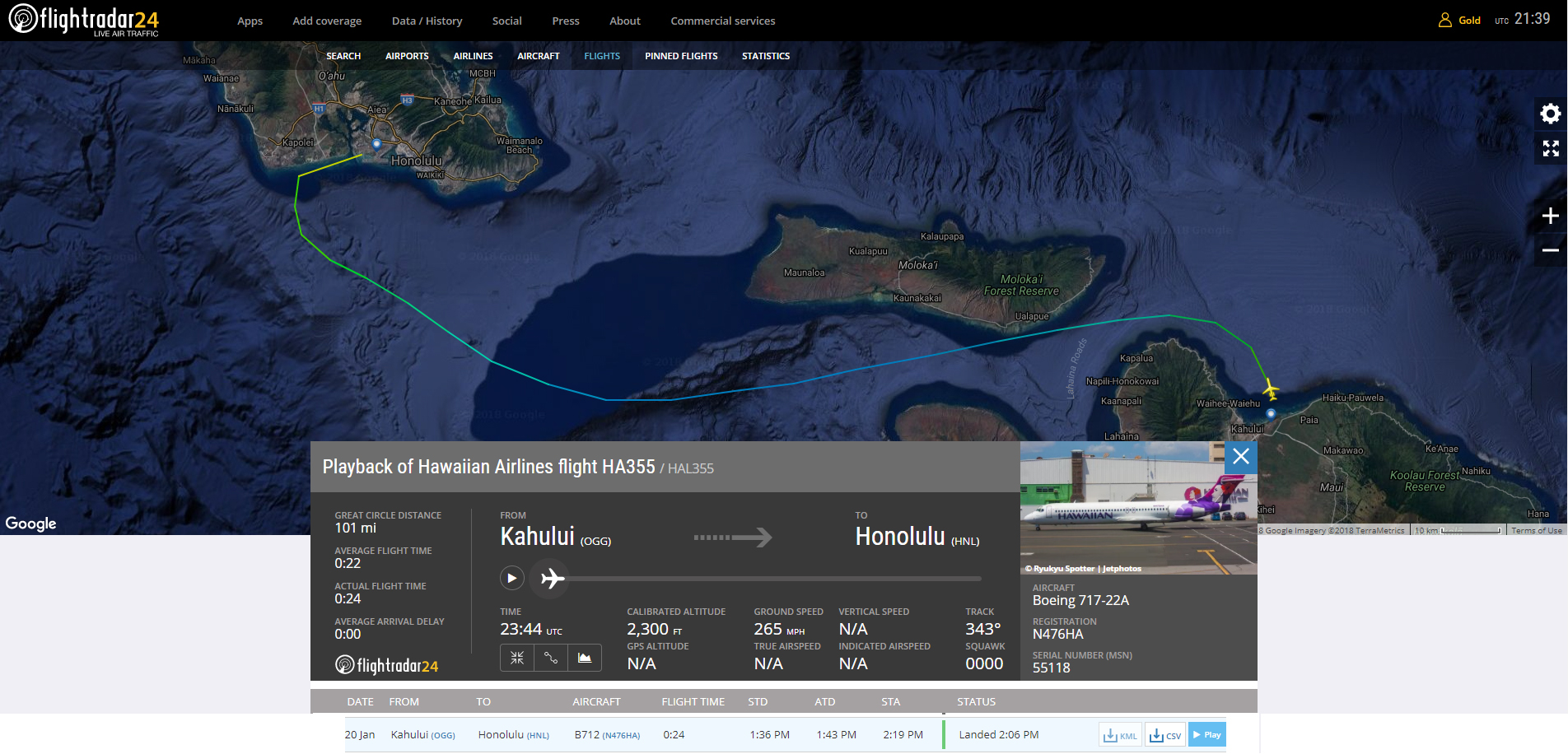This screenshot has height=754, width=1568.
Task: Open map settings gear
Action: click(1551, 114)
